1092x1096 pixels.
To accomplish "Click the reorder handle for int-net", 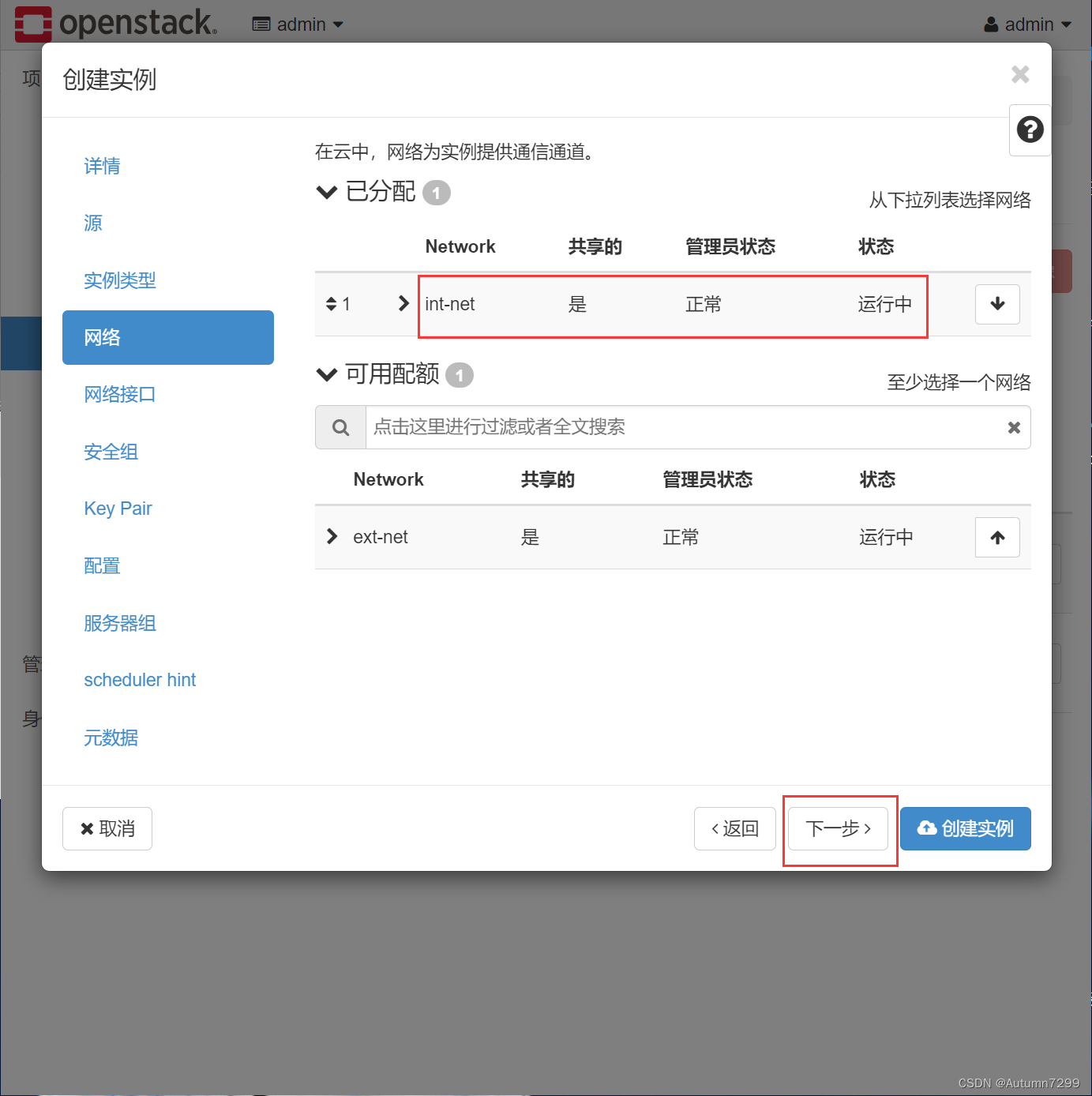I will point(331,304).
